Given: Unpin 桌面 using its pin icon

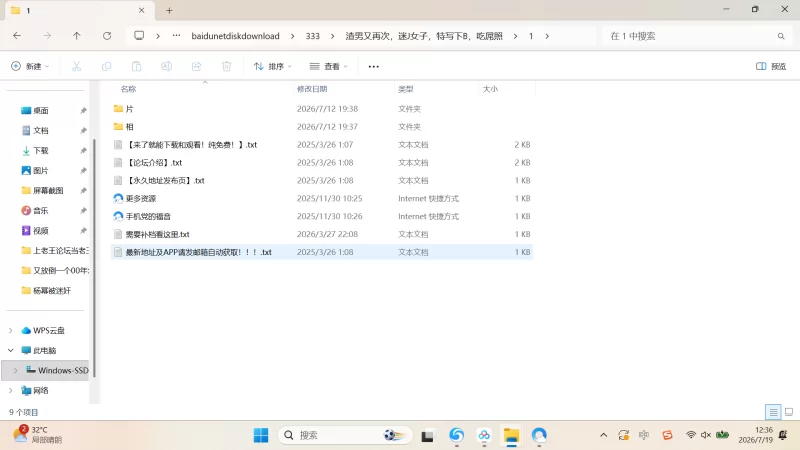Looking at the screenshot, I should pyautogui.click(x=83, y=111).
